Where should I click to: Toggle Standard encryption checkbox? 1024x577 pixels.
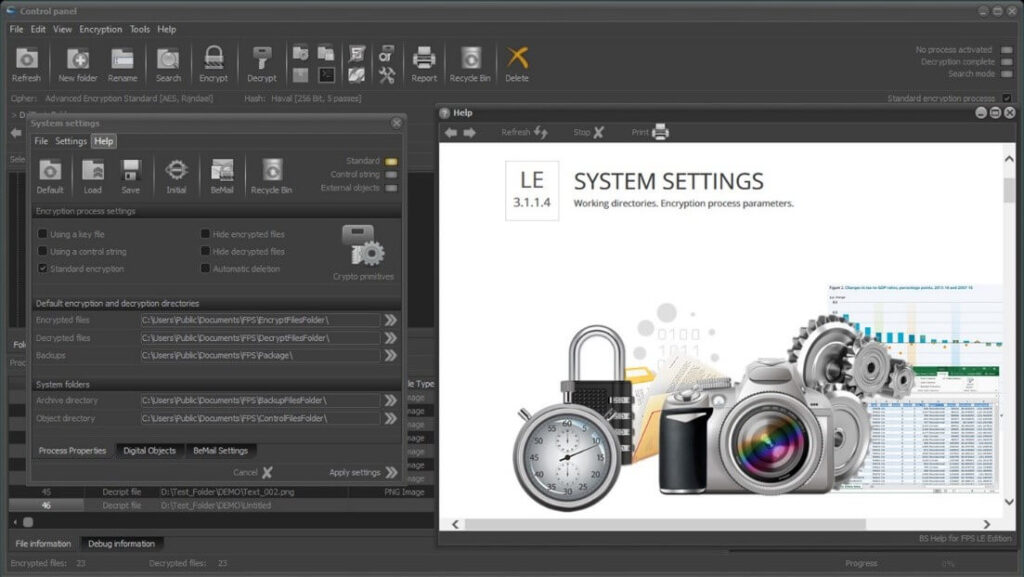pyautogui.click(x=42, y=268)
